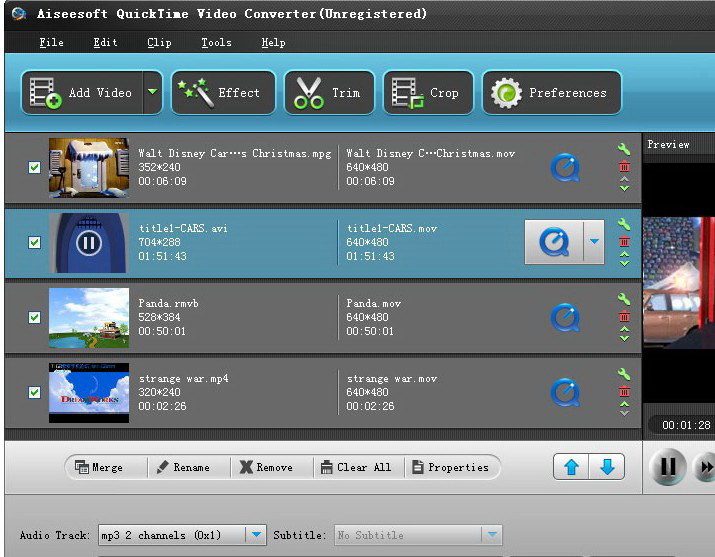The height and width of the screenshot is (557, 715).
Task: Move Panda row down with green arrow
Action: tap(624, 339)
